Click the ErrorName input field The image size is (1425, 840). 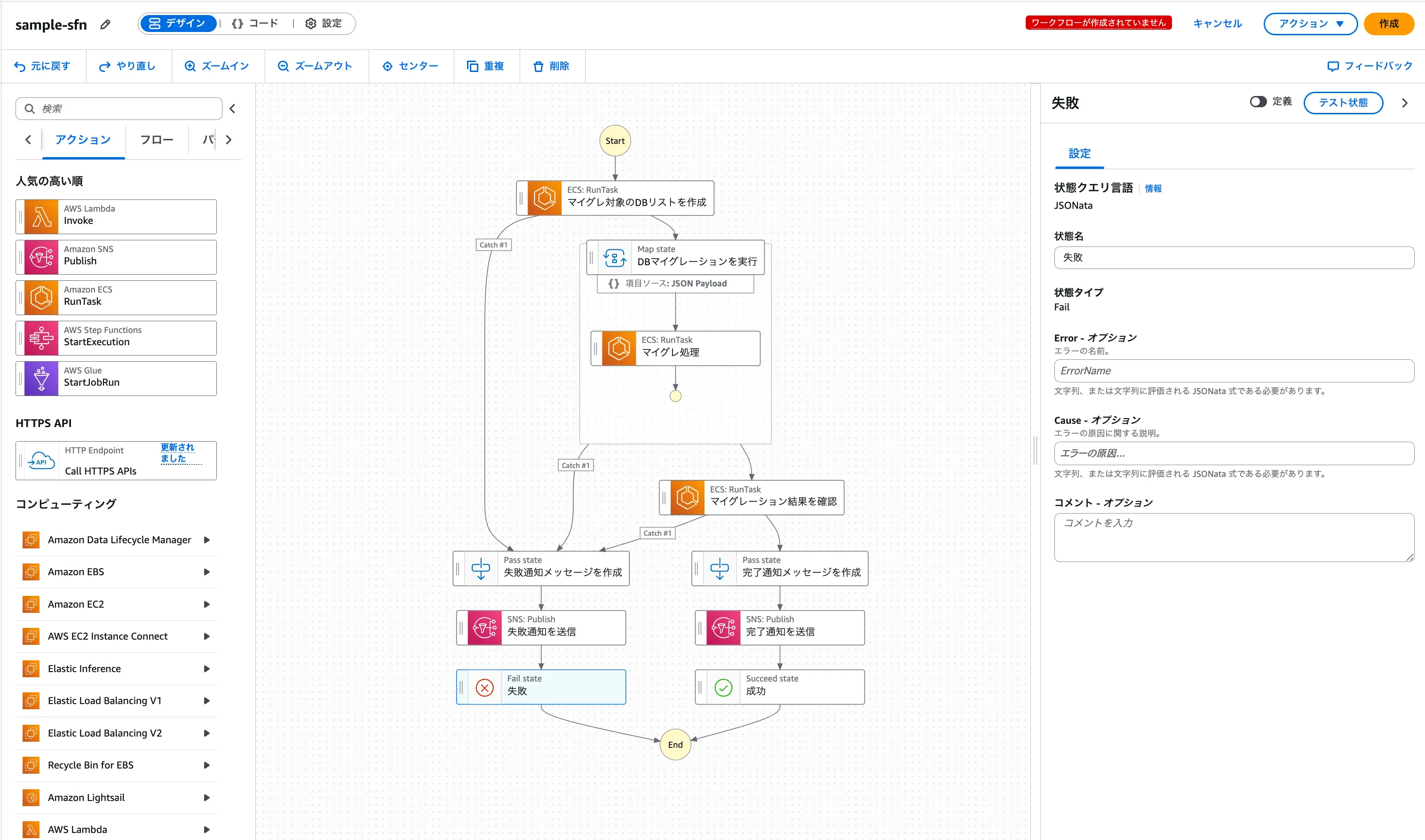pyautogui.click(x=1233, y=371)
